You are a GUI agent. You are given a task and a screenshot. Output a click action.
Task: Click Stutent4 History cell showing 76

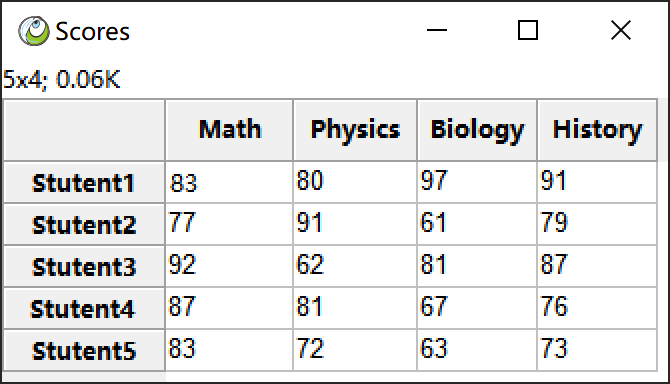pos(597,308)
